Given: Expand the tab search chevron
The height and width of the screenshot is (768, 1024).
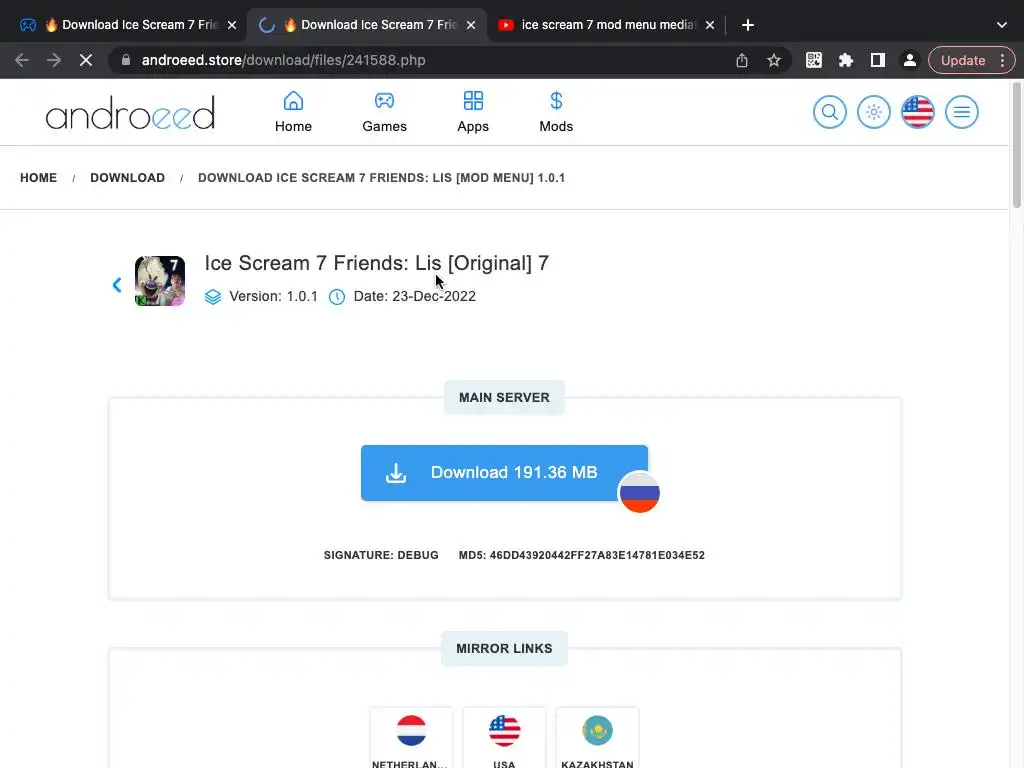Looking at the screenshot, I should tap(1002, 25).
